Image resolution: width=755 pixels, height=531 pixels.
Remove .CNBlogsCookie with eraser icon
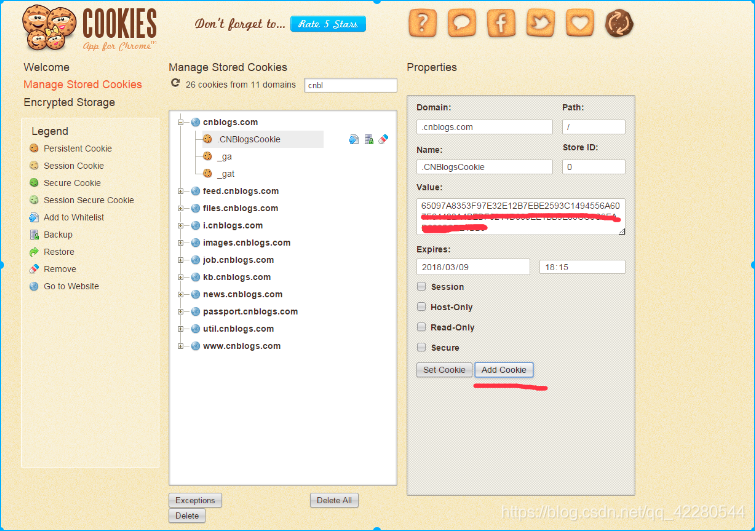[383, 139]
